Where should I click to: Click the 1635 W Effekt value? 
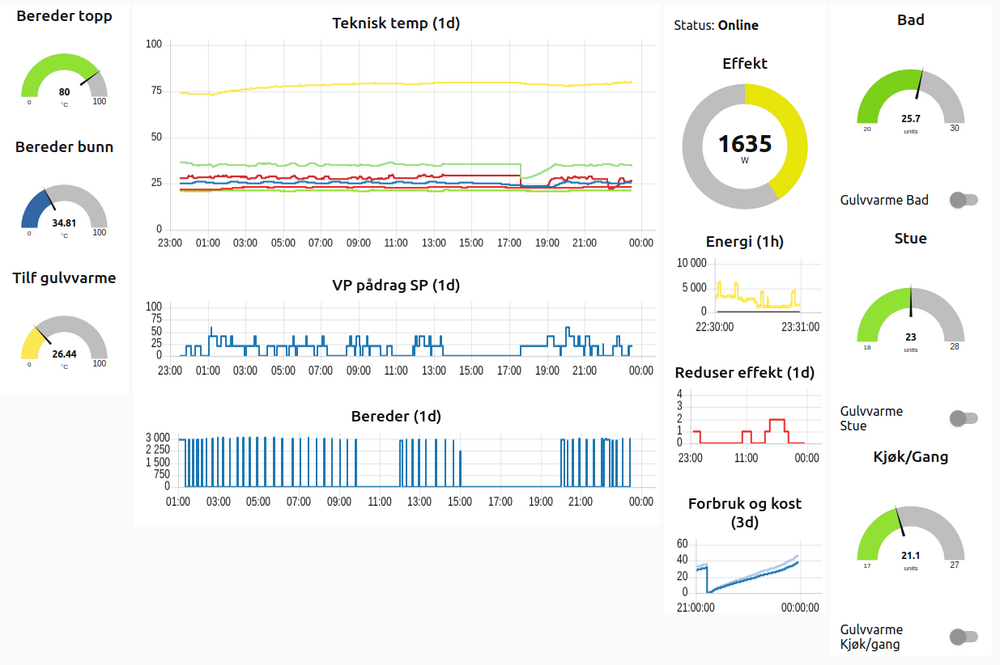[x=745, y=146]
